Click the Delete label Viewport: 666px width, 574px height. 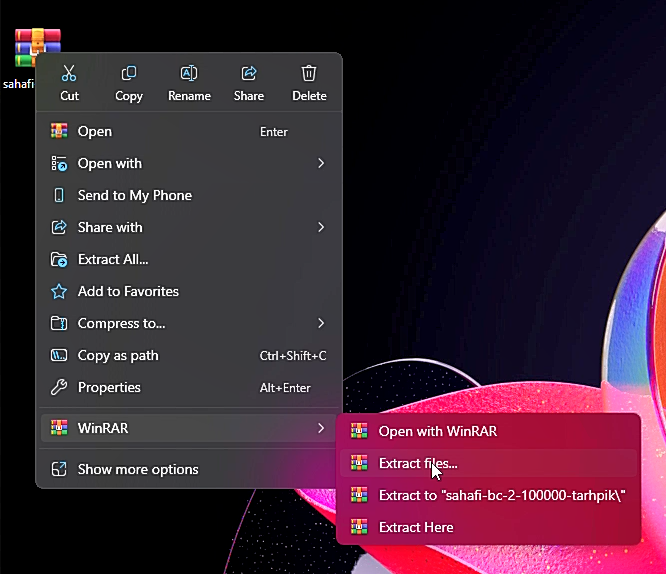click(309, 96)
